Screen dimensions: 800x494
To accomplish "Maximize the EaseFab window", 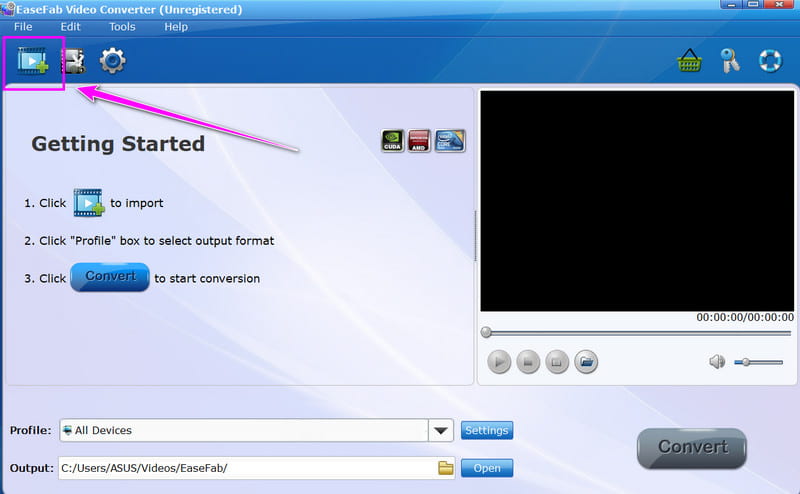I will [x=753, y=5].
